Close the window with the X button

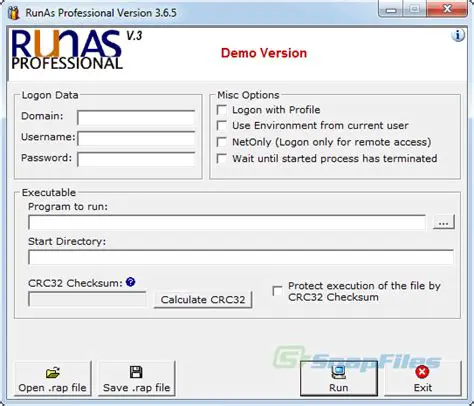[448, 9]
